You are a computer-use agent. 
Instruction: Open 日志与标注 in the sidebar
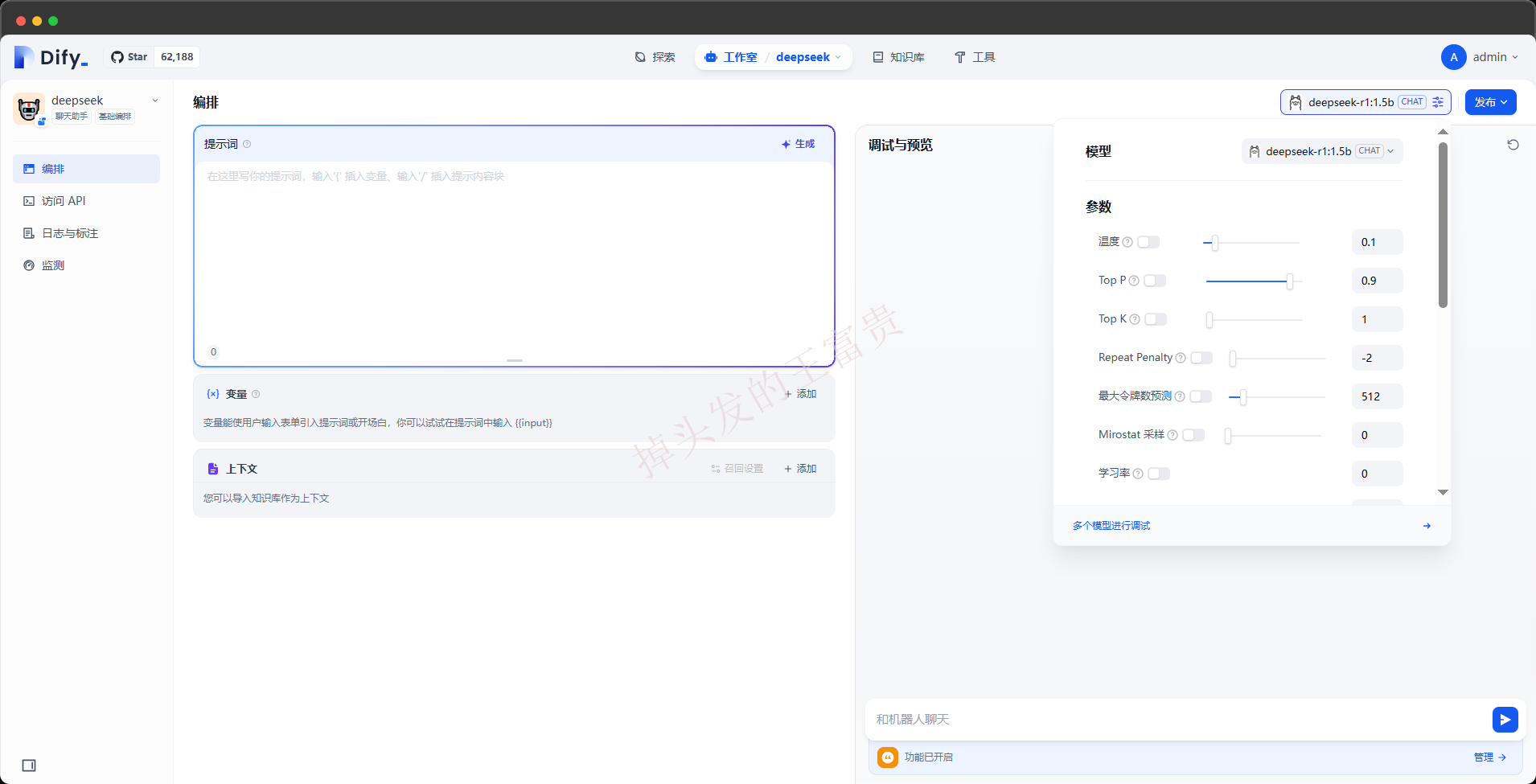86,233
